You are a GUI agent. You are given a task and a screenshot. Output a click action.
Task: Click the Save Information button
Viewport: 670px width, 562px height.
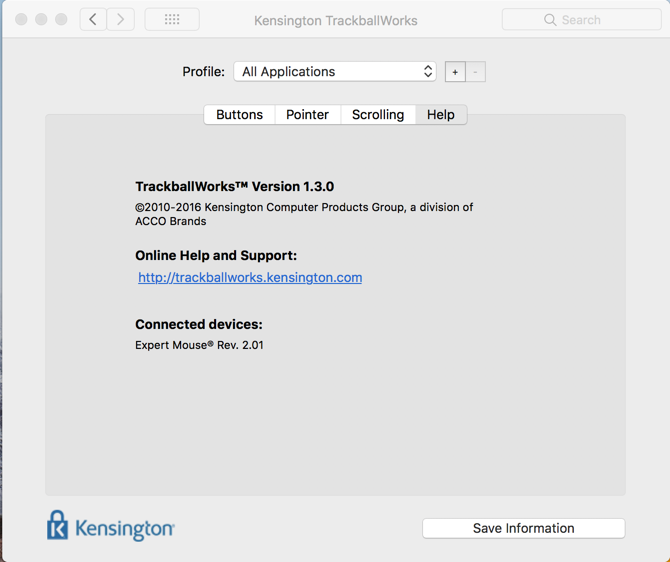(523, 528)
